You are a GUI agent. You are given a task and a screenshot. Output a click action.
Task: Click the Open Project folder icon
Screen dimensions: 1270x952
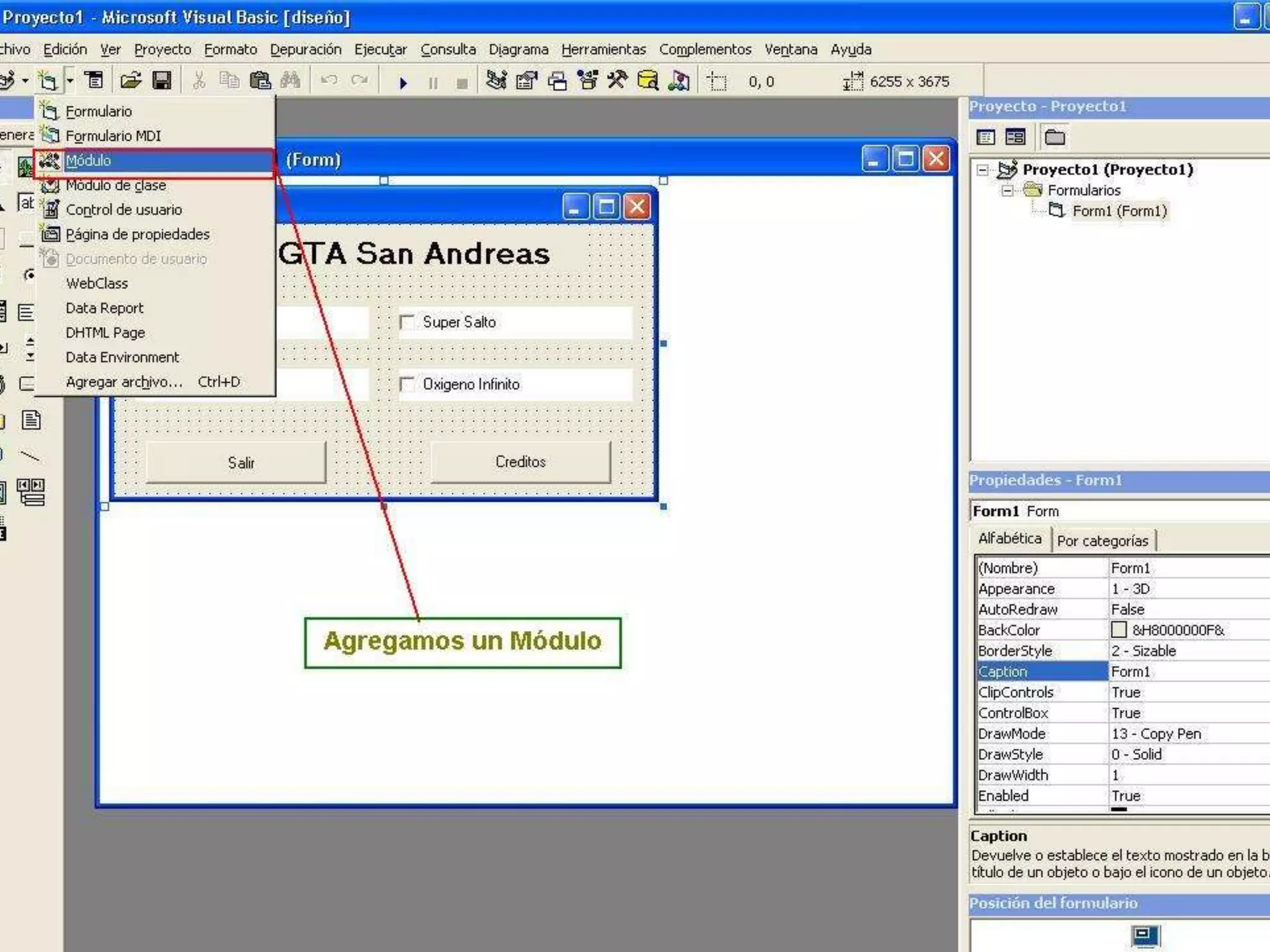point(130,81)
